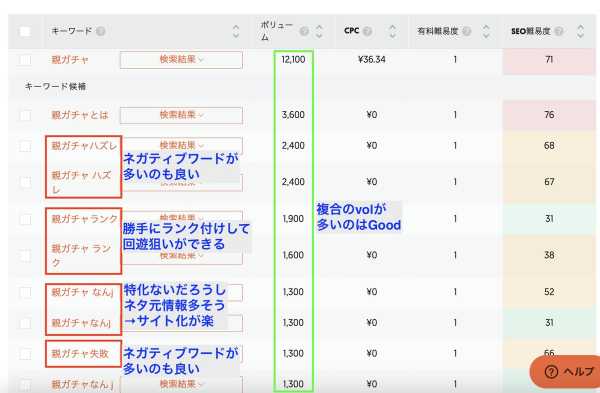The height and width of the screenshot is (393, 600).
Task: Click the info icon beside 有料難易度 header
Action: coord(466,31)
